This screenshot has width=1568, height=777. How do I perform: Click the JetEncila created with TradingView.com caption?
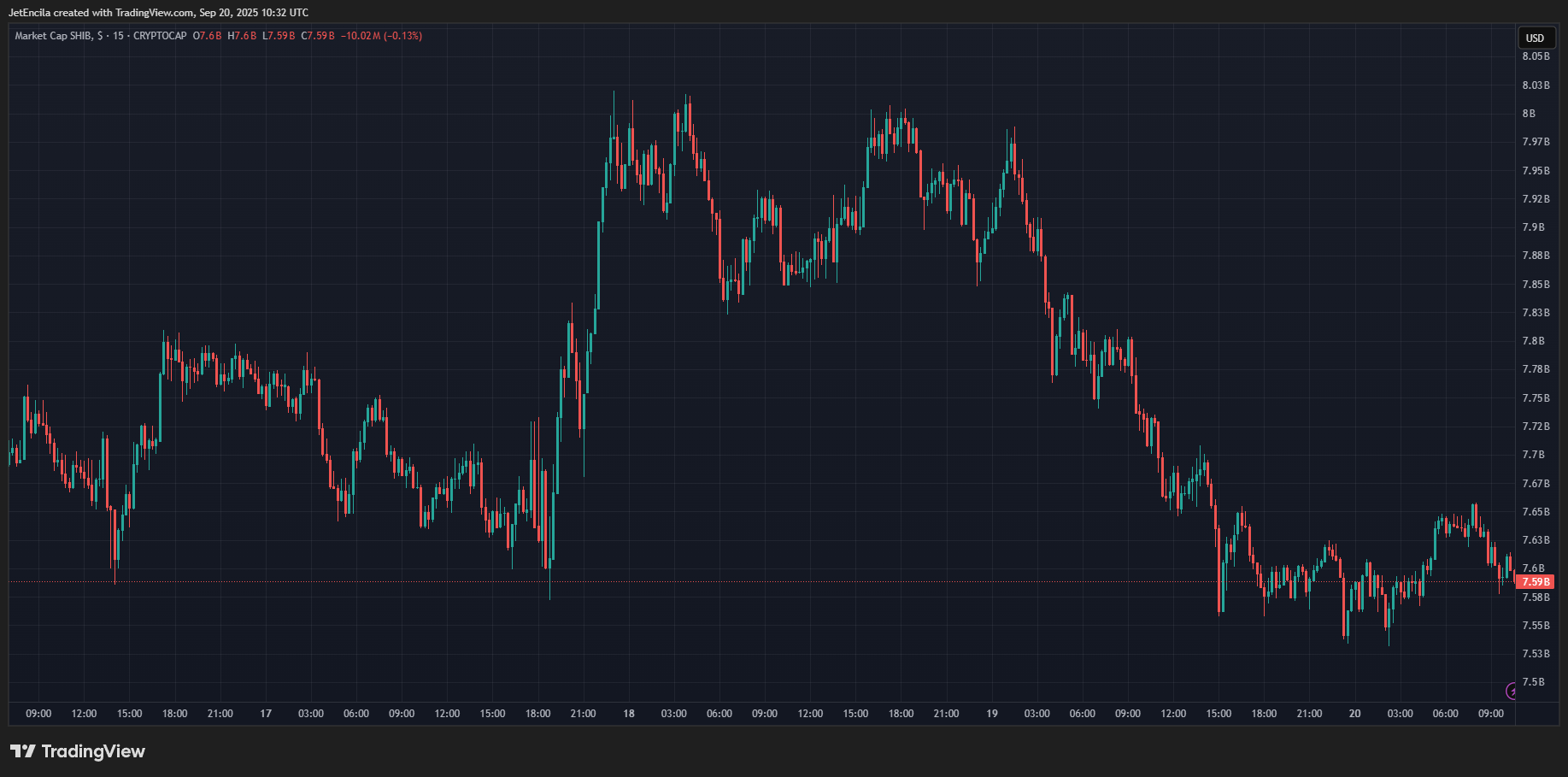158,13
